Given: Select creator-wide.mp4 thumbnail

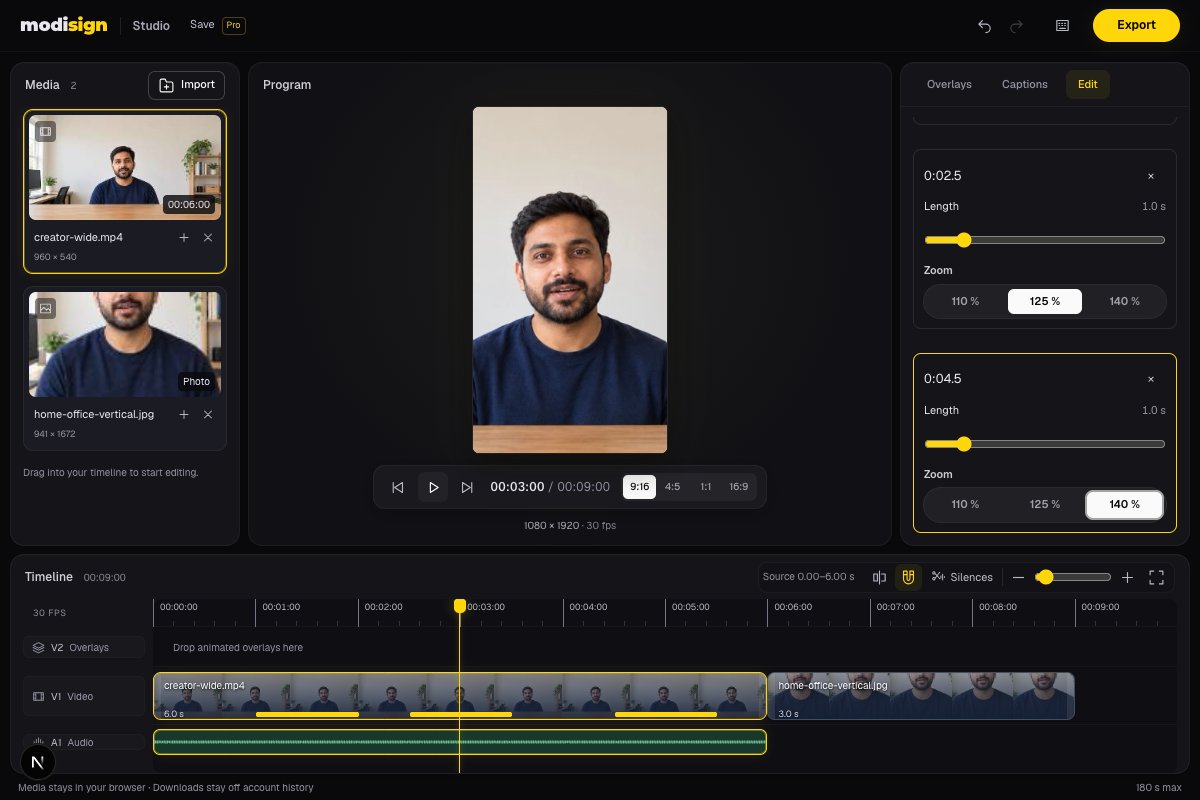Looking at the screenshot, I should pyautogui.click(x=125, y=167).
